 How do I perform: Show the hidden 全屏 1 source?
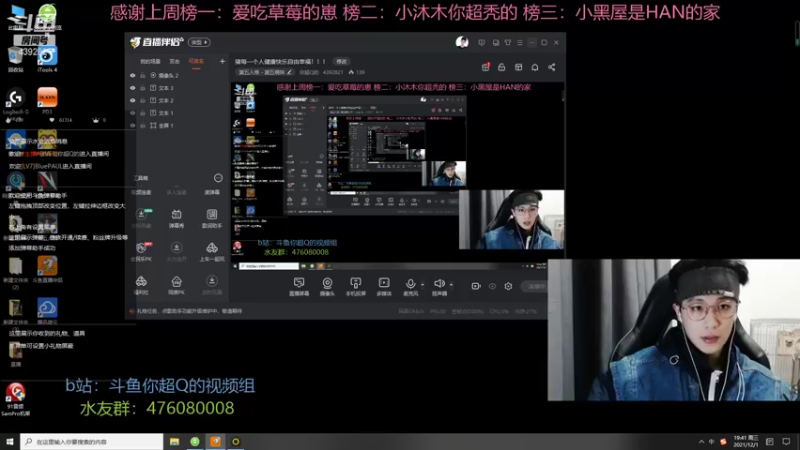[133, 126]
